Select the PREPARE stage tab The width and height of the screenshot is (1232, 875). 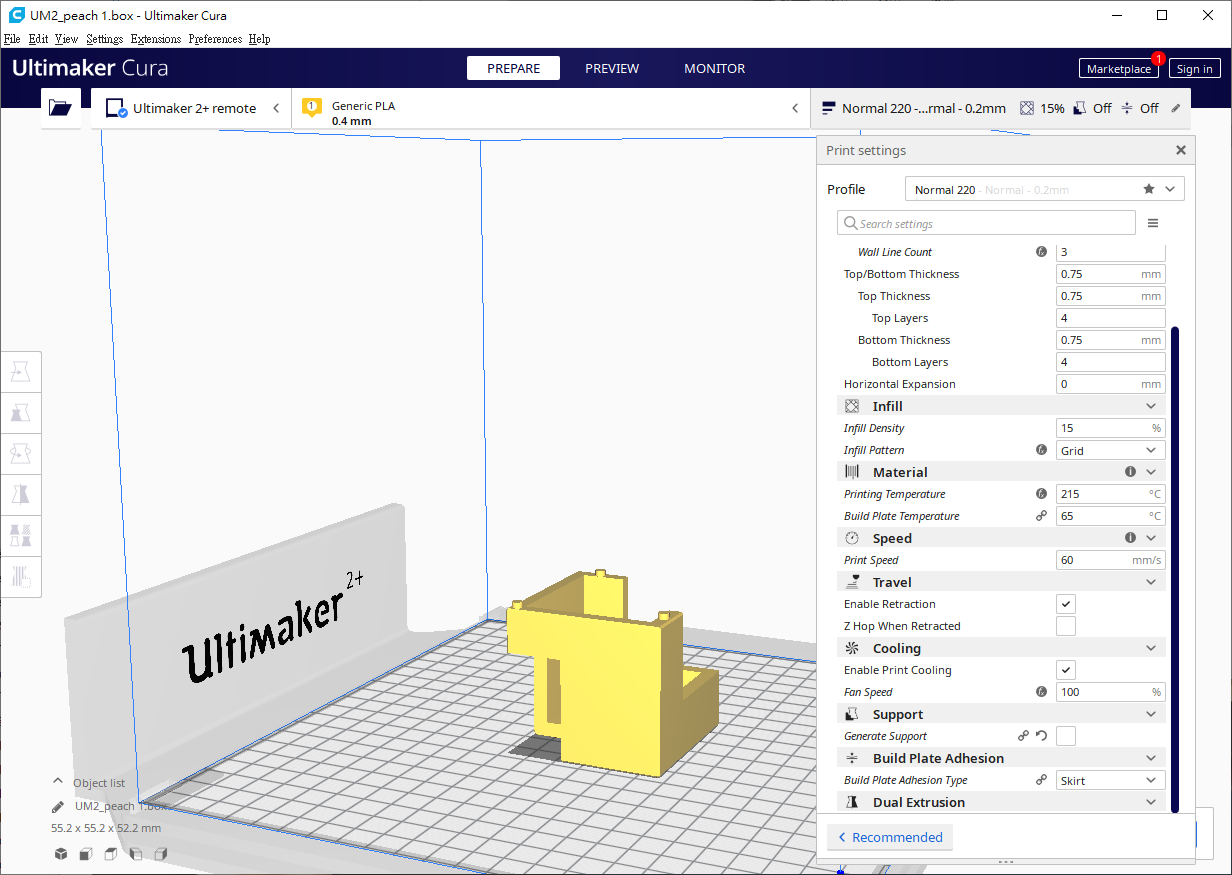(x=513, y=68)
